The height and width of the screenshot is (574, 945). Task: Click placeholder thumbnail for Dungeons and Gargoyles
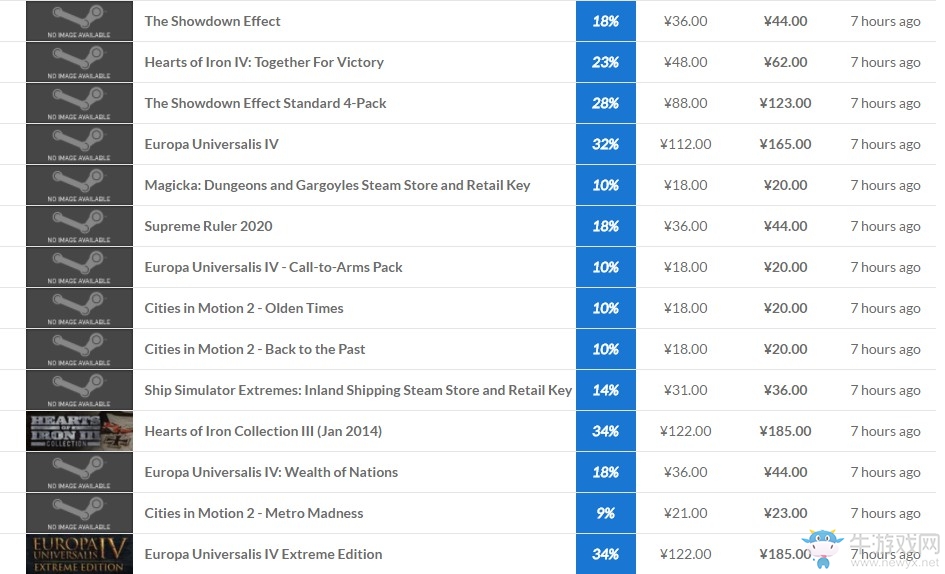(x=80, y=185)
